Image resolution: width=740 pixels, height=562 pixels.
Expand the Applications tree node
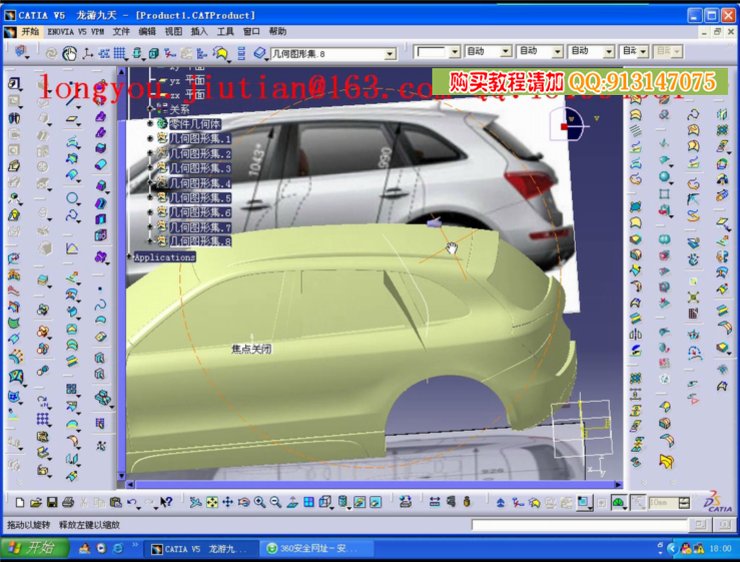click(x=131, y=257)
